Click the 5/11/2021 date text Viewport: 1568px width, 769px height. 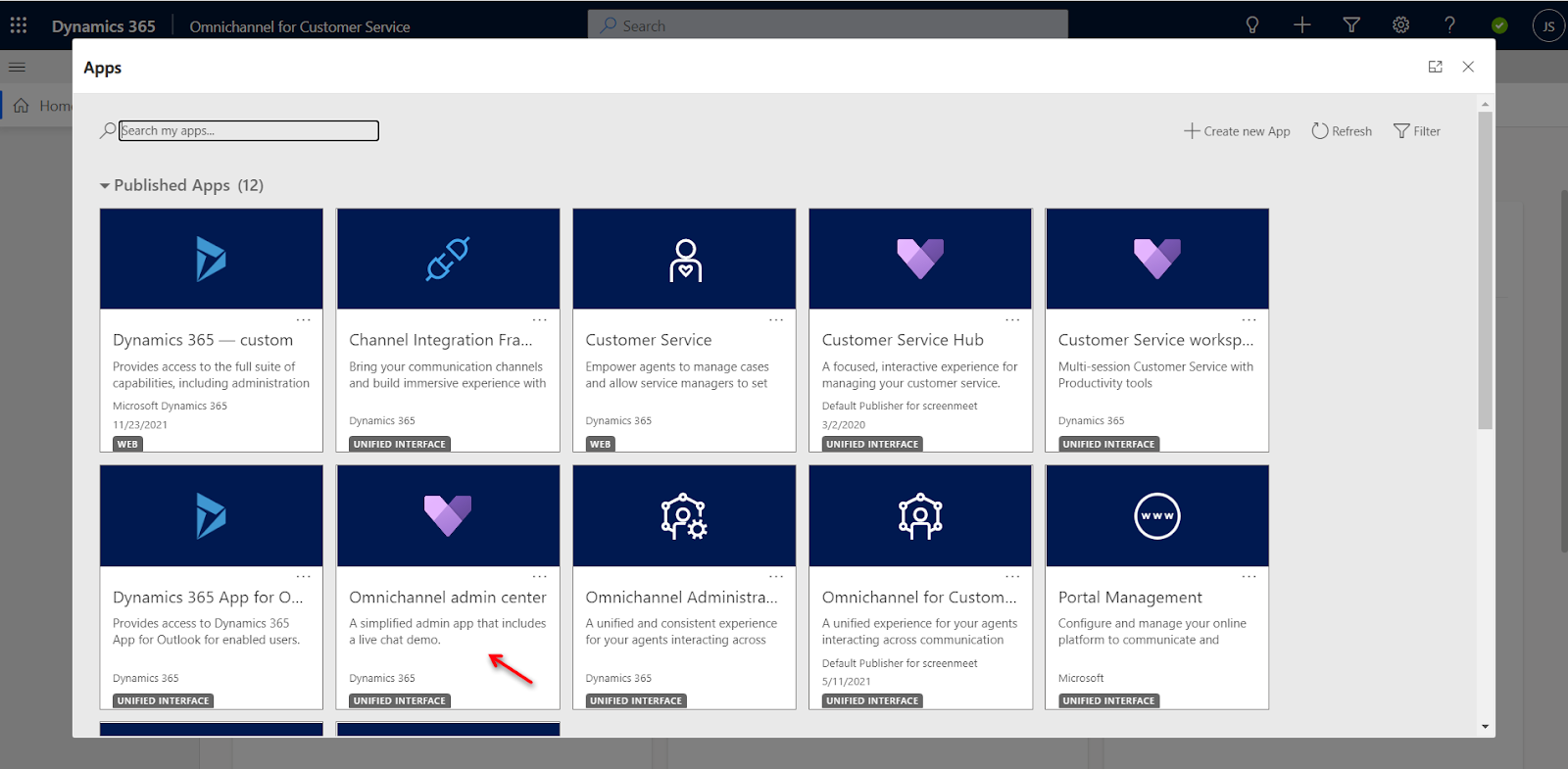coord(846,682)
